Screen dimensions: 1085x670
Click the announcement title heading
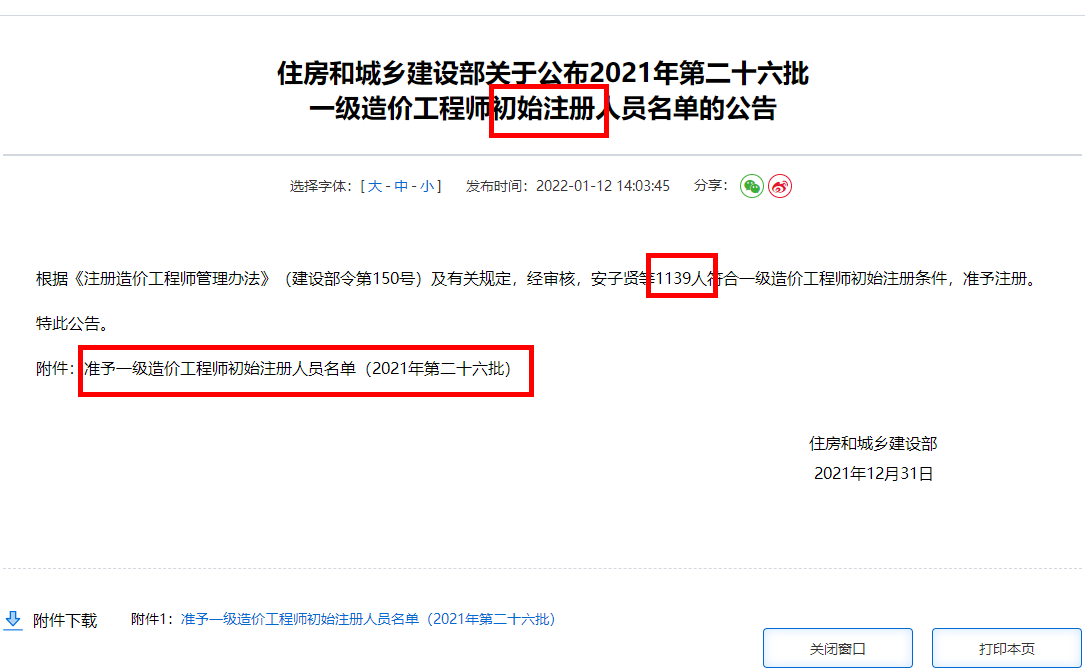[542, 91]
